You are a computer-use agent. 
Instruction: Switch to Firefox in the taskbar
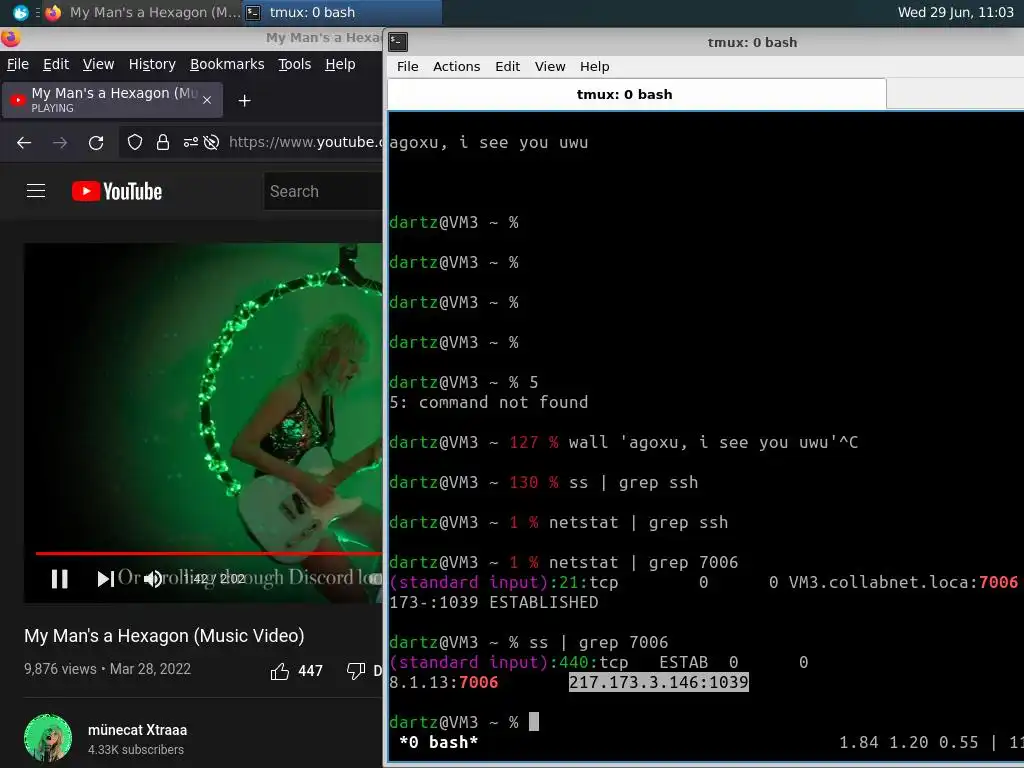pyautogui.click(x=143, y=12)
